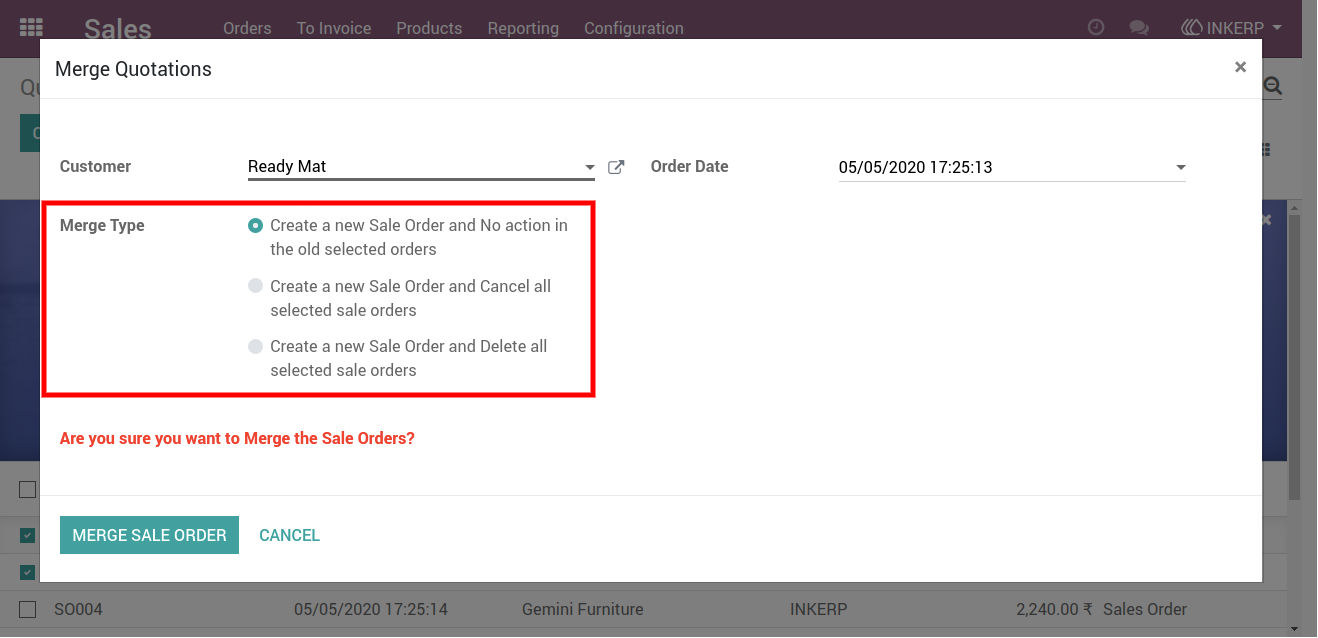Click the 'Sales Order' status cell
This screenshot has width=1318, height=638.
(x=1145, y=609)
